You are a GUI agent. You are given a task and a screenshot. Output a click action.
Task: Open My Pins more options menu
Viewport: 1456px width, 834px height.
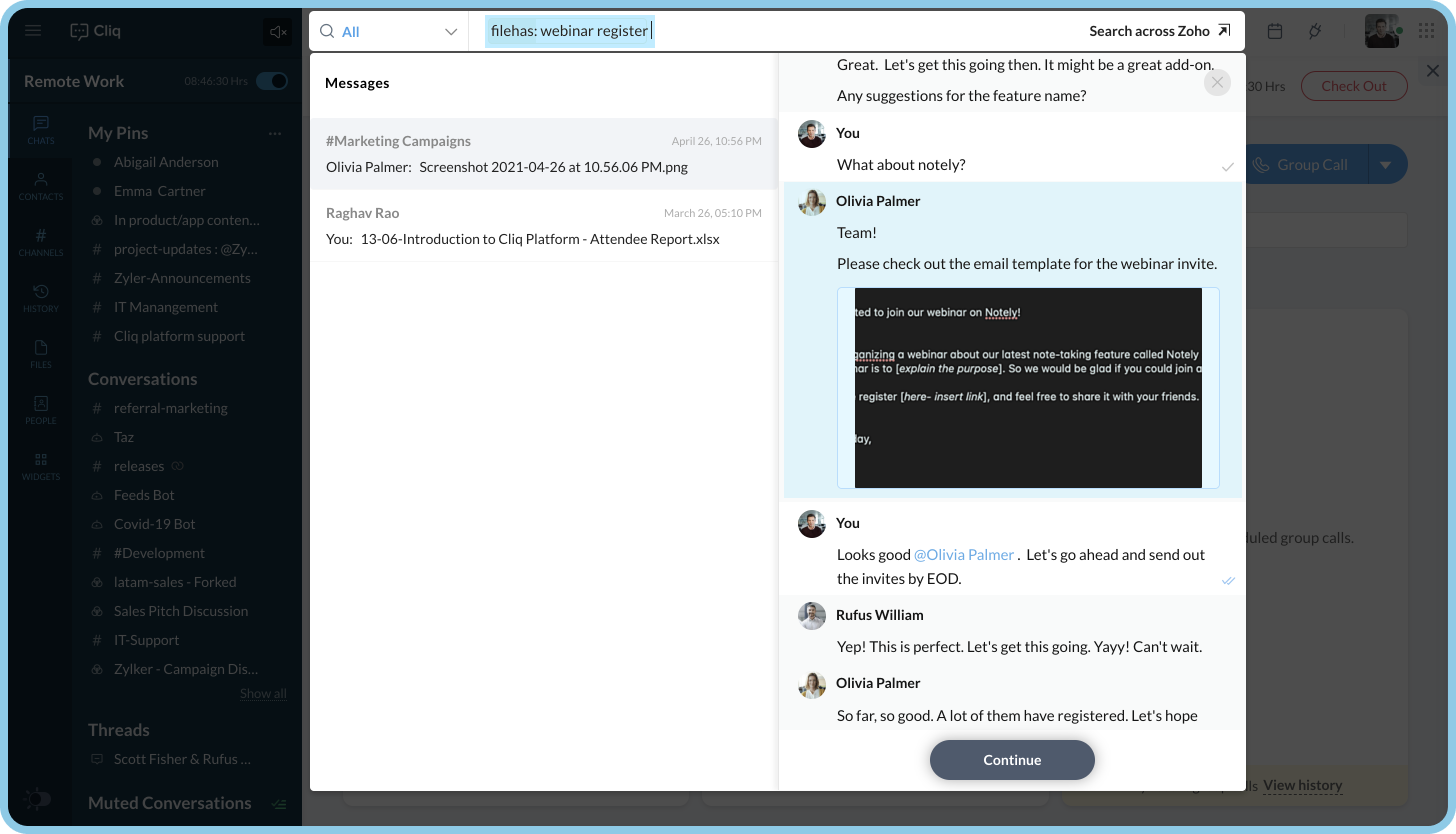(x=275, y=133)
